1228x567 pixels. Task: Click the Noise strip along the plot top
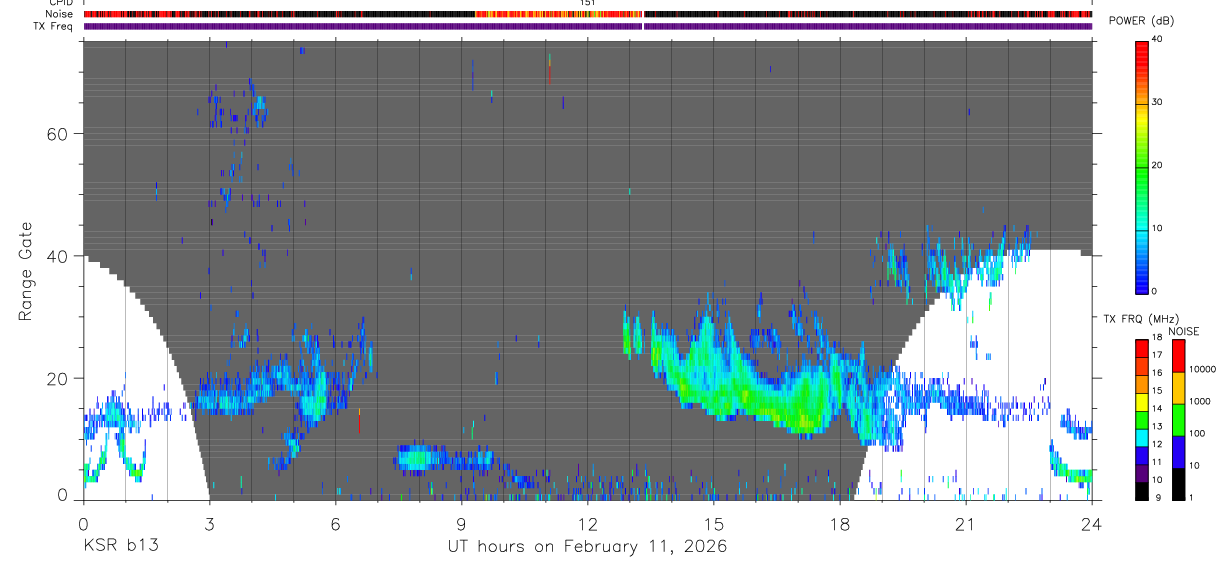587,14
